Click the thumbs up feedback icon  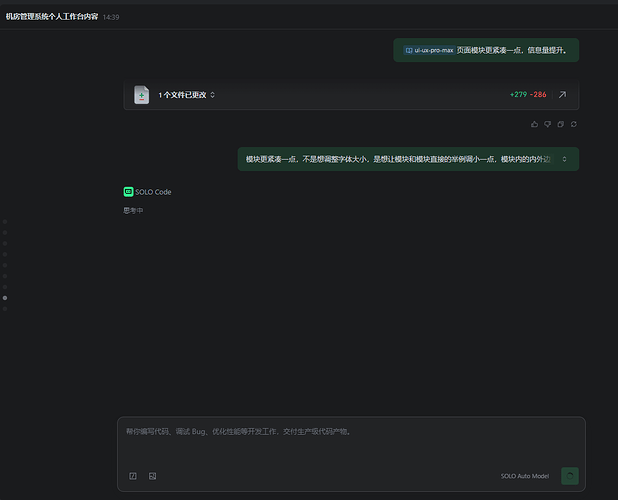(x=535, y=124)
